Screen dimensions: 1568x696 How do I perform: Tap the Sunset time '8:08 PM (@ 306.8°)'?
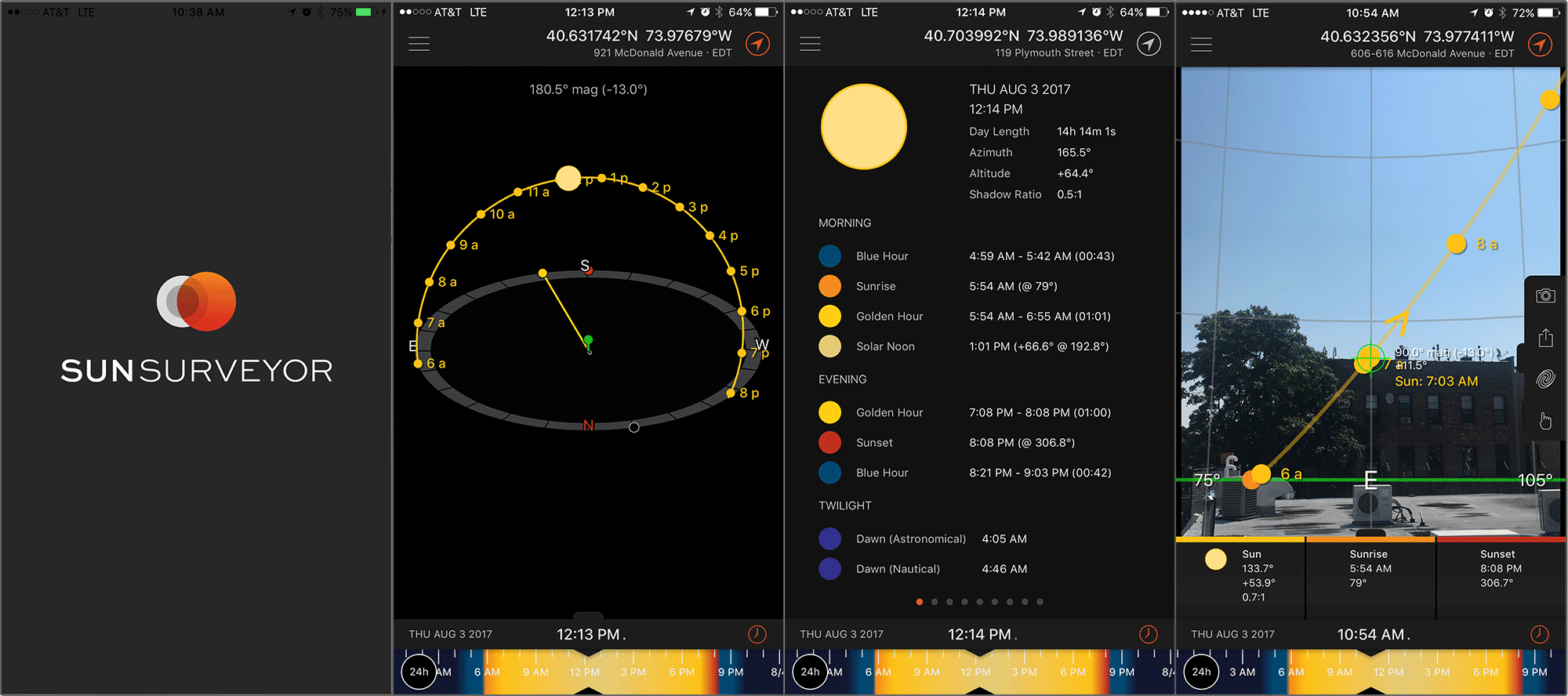(x=1022, y=443)
